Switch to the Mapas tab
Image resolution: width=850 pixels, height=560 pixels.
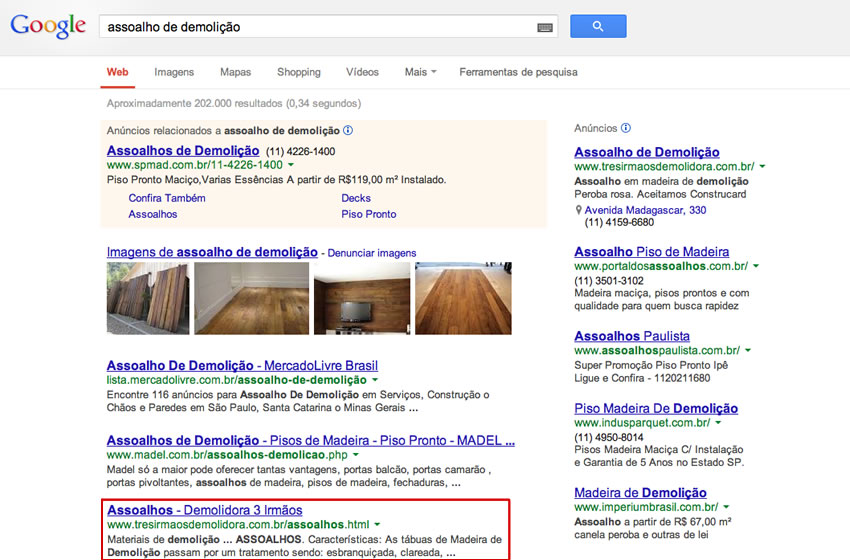click(235, 72)
